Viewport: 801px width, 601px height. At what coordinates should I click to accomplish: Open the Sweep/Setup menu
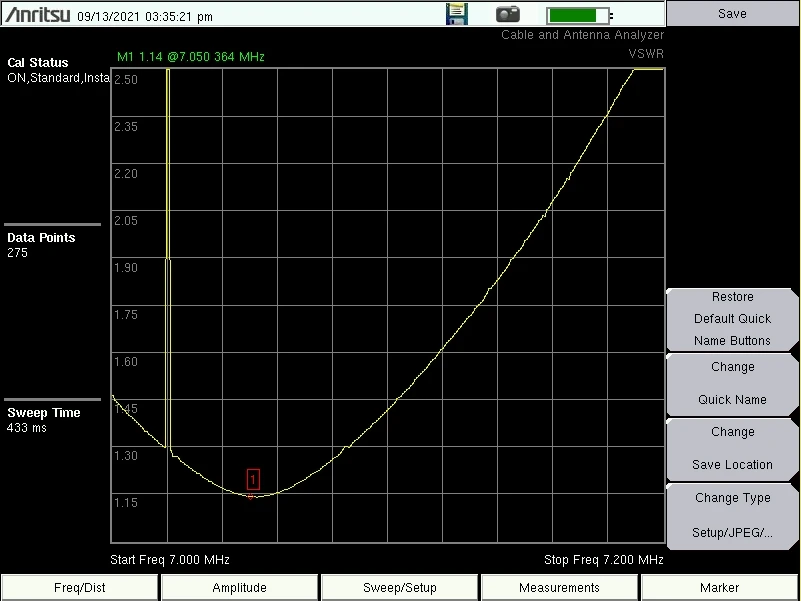coord(399,588)
